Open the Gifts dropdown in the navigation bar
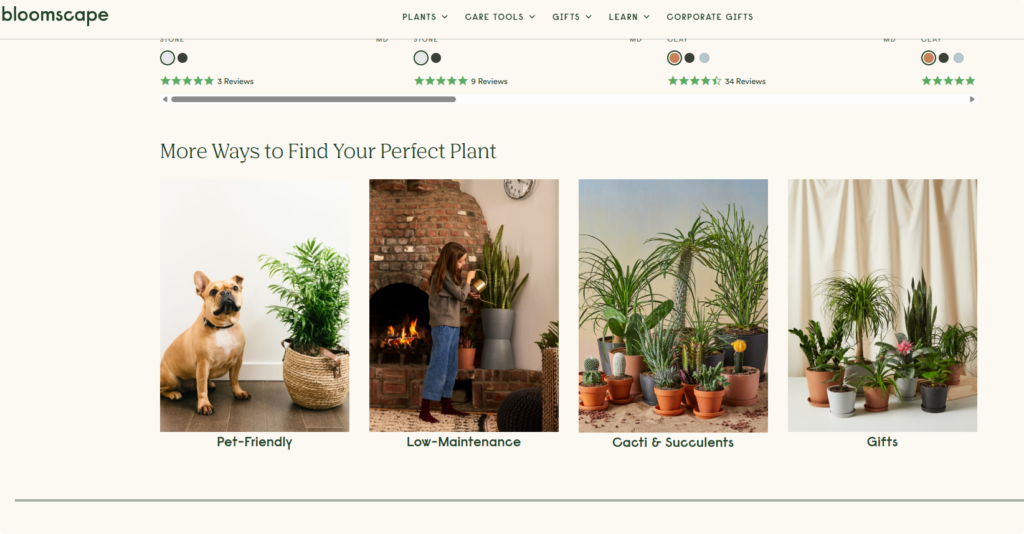The width and height of the screenshot is (1024, 534). [572, 17]
